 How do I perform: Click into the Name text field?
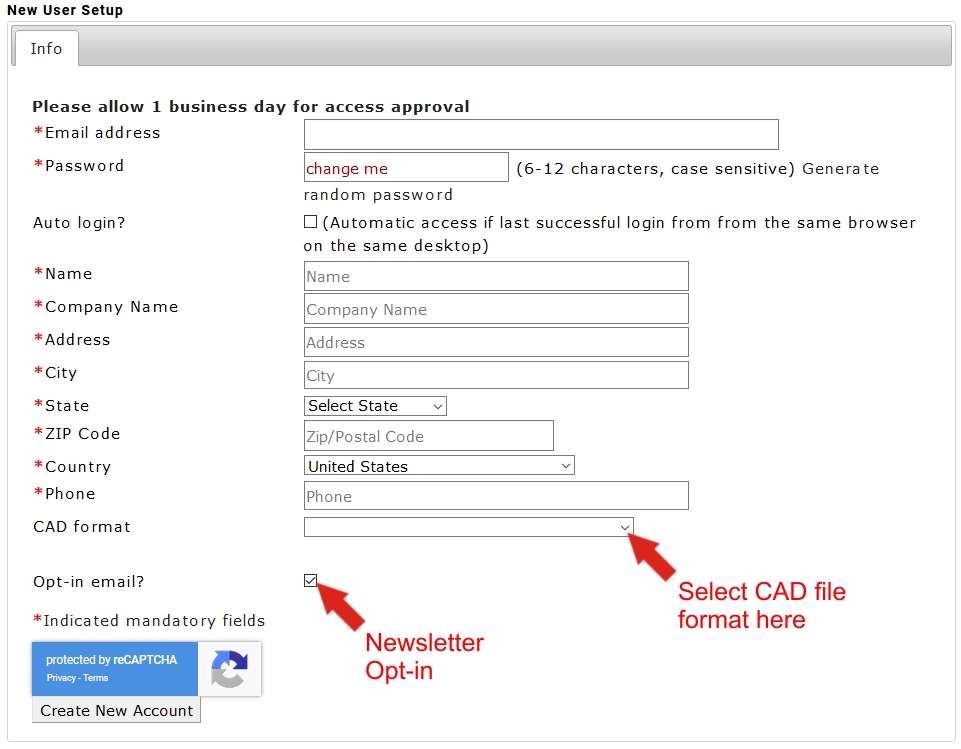496,276
